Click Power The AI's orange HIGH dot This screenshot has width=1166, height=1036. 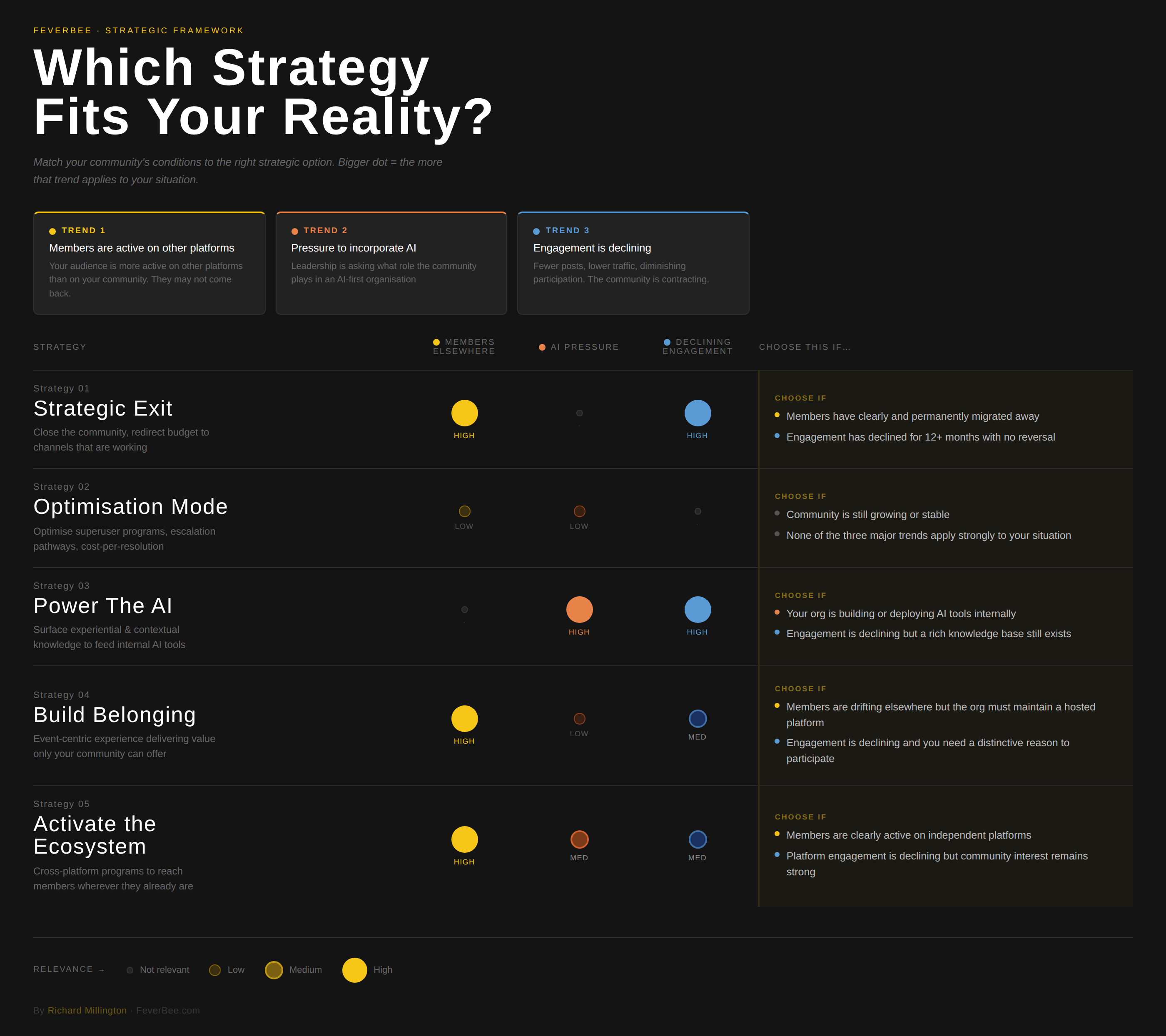point(579,609)
